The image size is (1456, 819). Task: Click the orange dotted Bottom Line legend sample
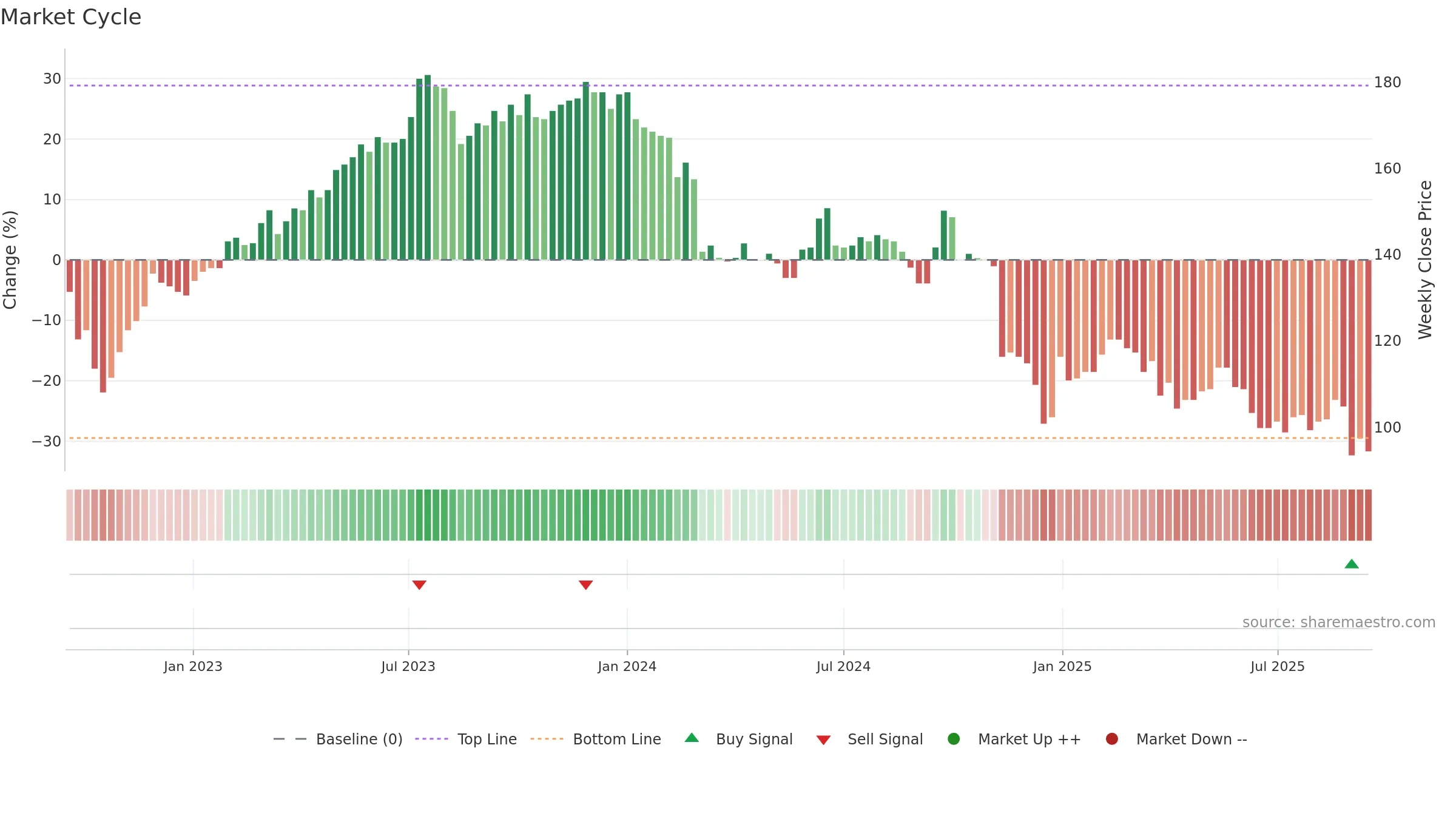[x=547, y=739]
